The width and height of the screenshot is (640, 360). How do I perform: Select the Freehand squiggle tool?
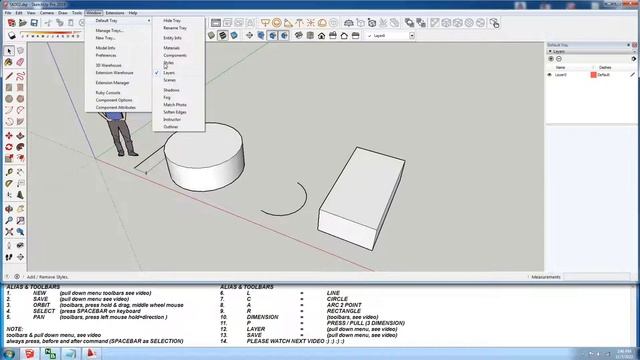[x=20, y=76]
